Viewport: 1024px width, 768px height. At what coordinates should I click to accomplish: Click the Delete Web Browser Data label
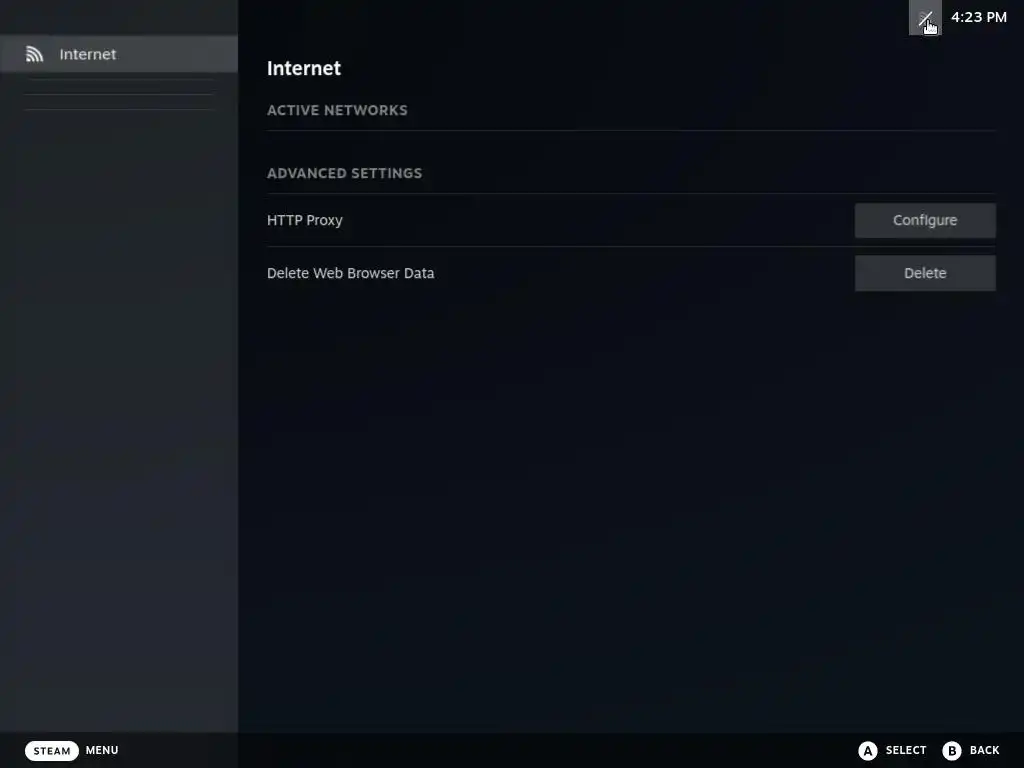click(x=350, y=273)
